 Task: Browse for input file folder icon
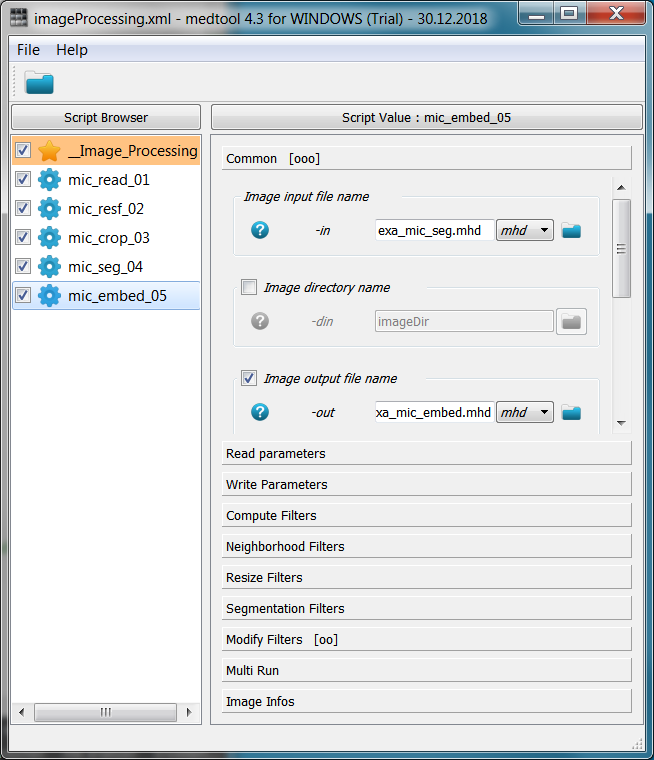(571, 231)
